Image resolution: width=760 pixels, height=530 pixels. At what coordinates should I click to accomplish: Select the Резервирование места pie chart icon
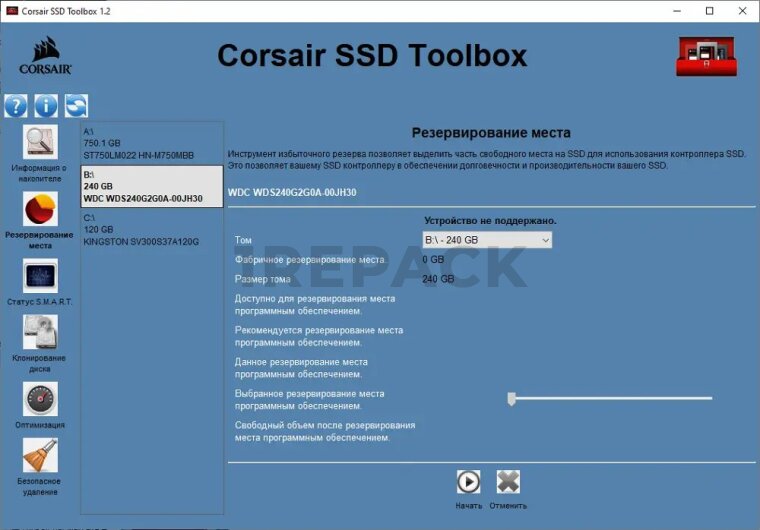40,209
